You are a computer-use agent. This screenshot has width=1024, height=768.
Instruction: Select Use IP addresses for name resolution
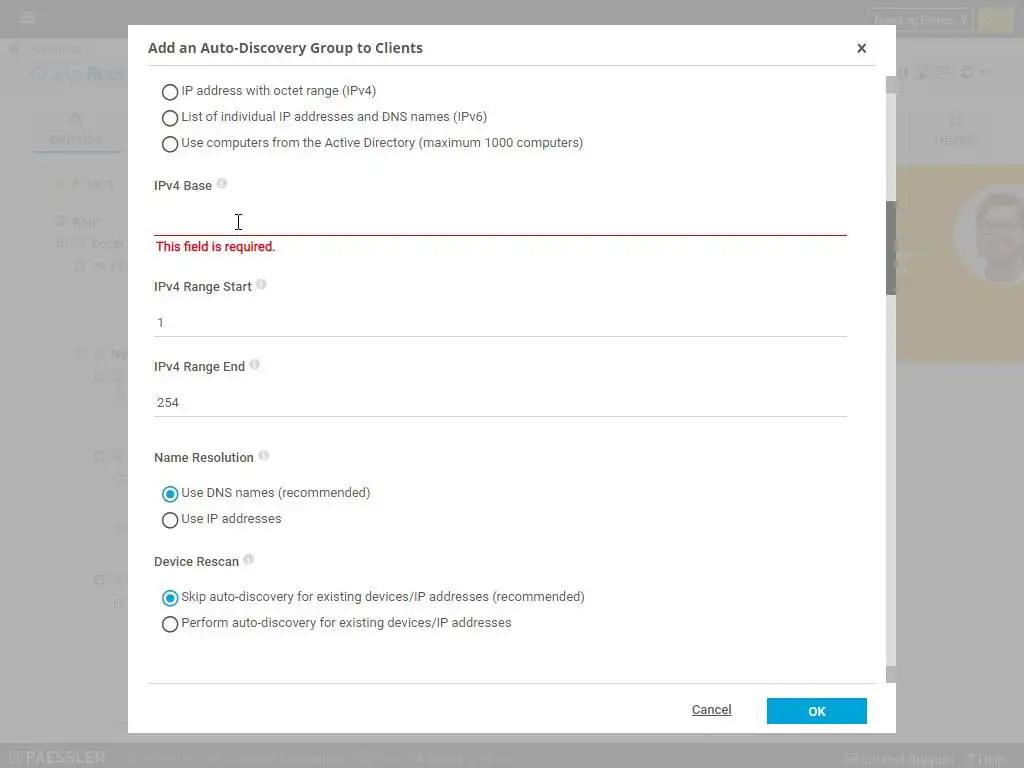click(170, 520)
